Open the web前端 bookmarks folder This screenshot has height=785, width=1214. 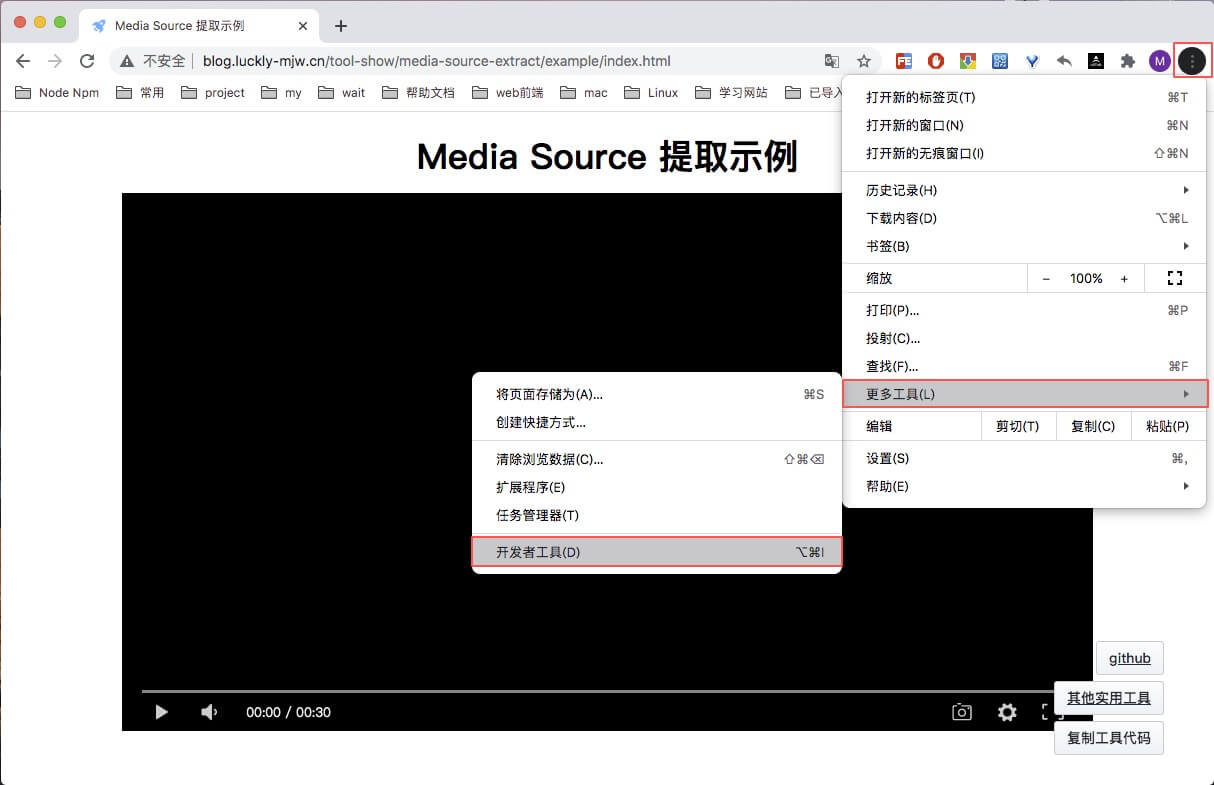[x=508, y=92]
